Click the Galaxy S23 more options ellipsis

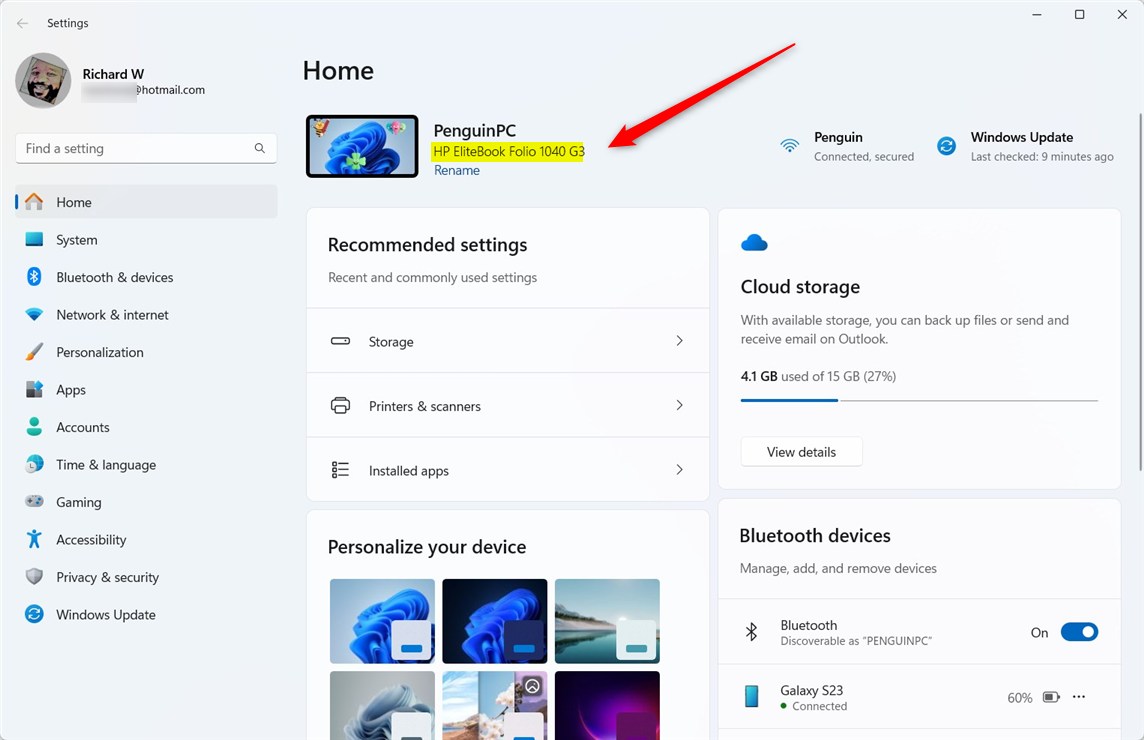pos(1077,697)
